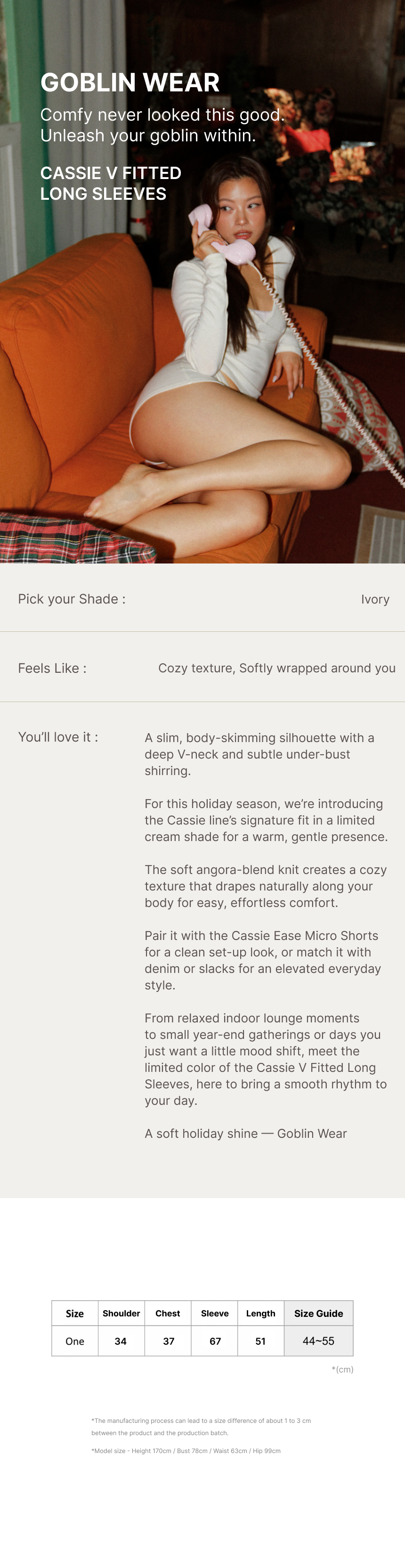The image size is (405, 1568).
Task: Click the CASSIE V FITTED LONG SLEEVES title
Action: coord(111,183)
